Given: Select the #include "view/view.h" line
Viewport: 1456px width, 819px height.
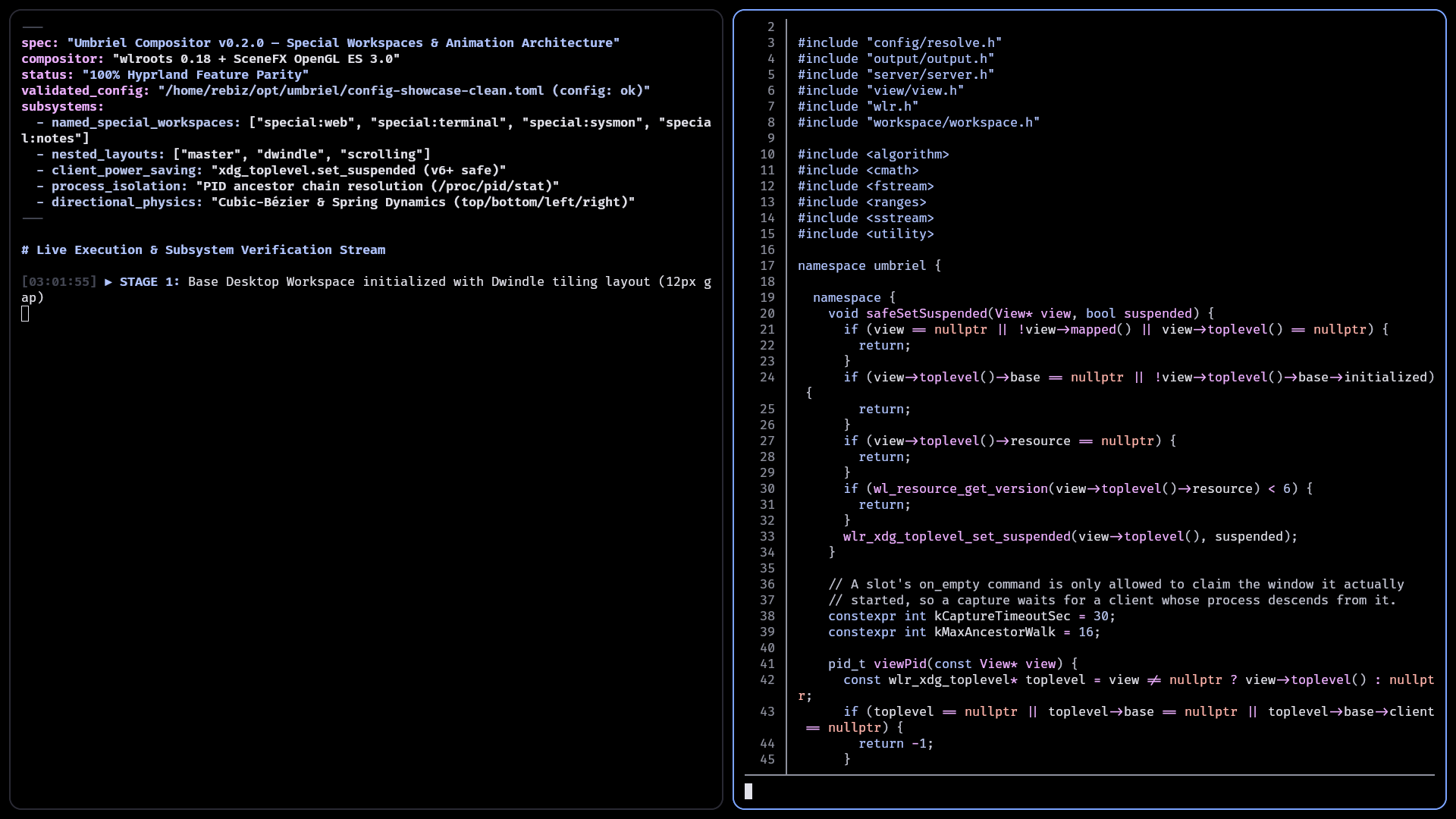Looking at the screenshot, I should click(880, 91).
